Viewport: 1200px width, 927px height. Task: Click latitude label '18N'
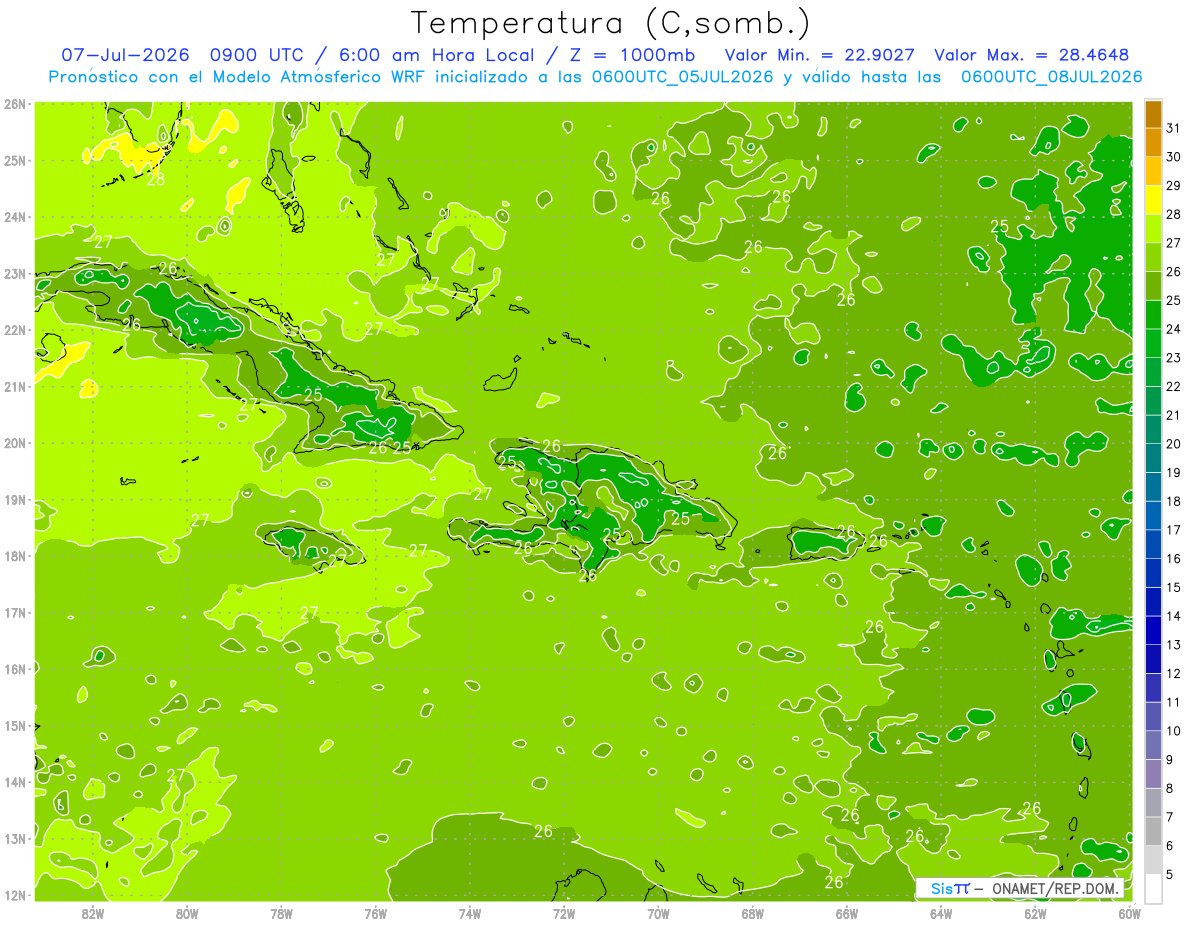(15, 556)
